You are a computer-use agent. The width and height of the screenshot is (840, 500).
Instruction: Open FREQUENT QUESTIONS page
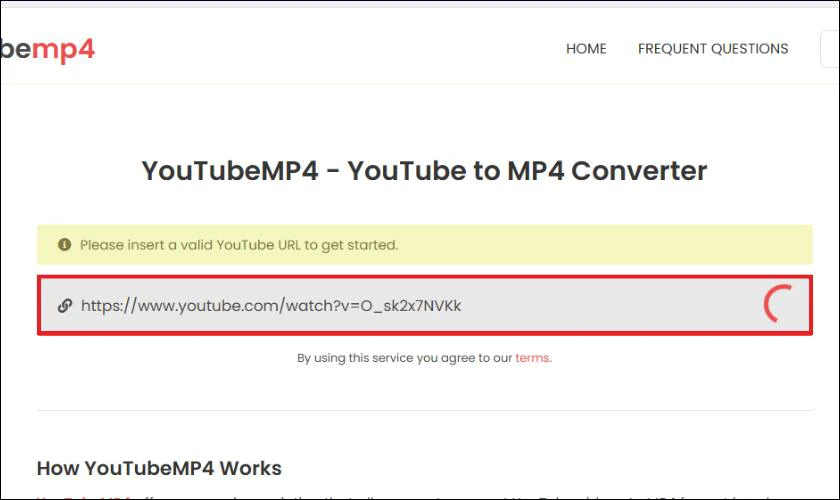pyautogui.click(x=712, y=49)
